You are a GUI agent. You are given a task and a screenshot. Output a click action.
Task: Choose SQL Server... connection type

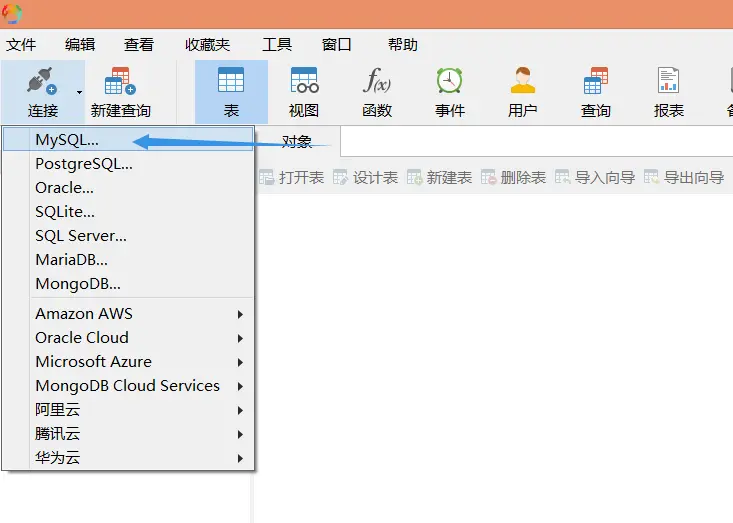128,236
